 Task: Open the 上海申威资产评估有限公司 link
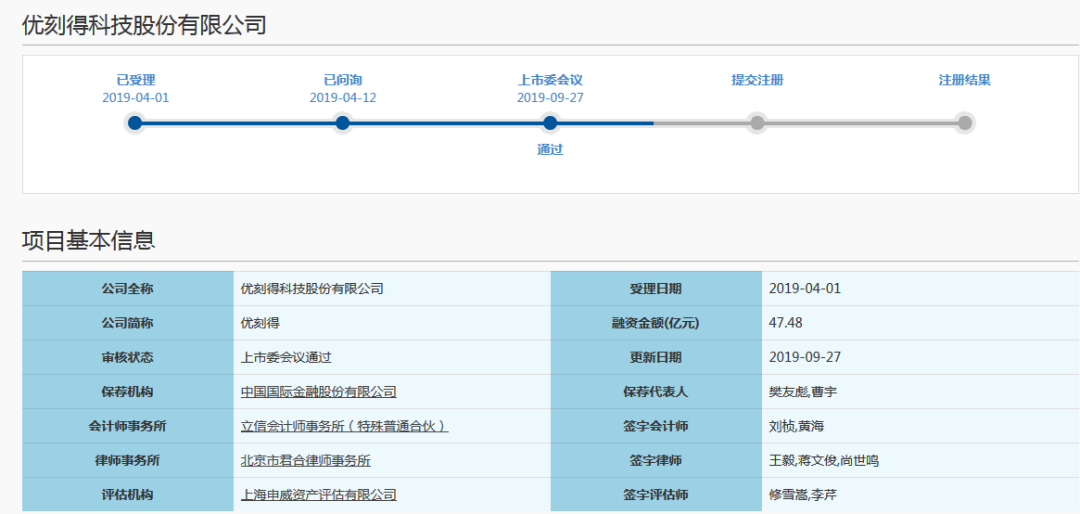tap(319, 495)
